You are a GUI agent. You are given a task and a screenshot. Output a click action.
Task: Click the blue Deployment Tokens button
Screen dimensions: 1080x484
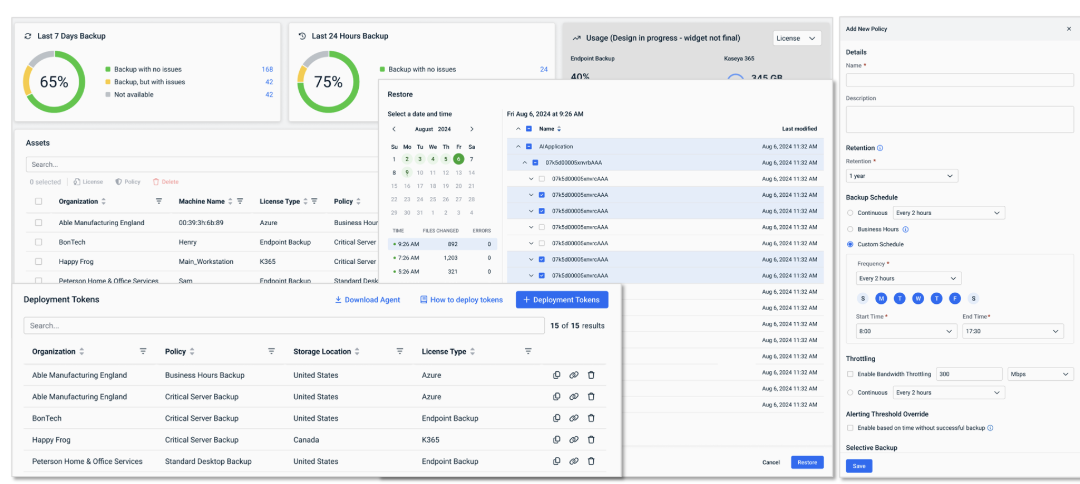tap(562, 299)
